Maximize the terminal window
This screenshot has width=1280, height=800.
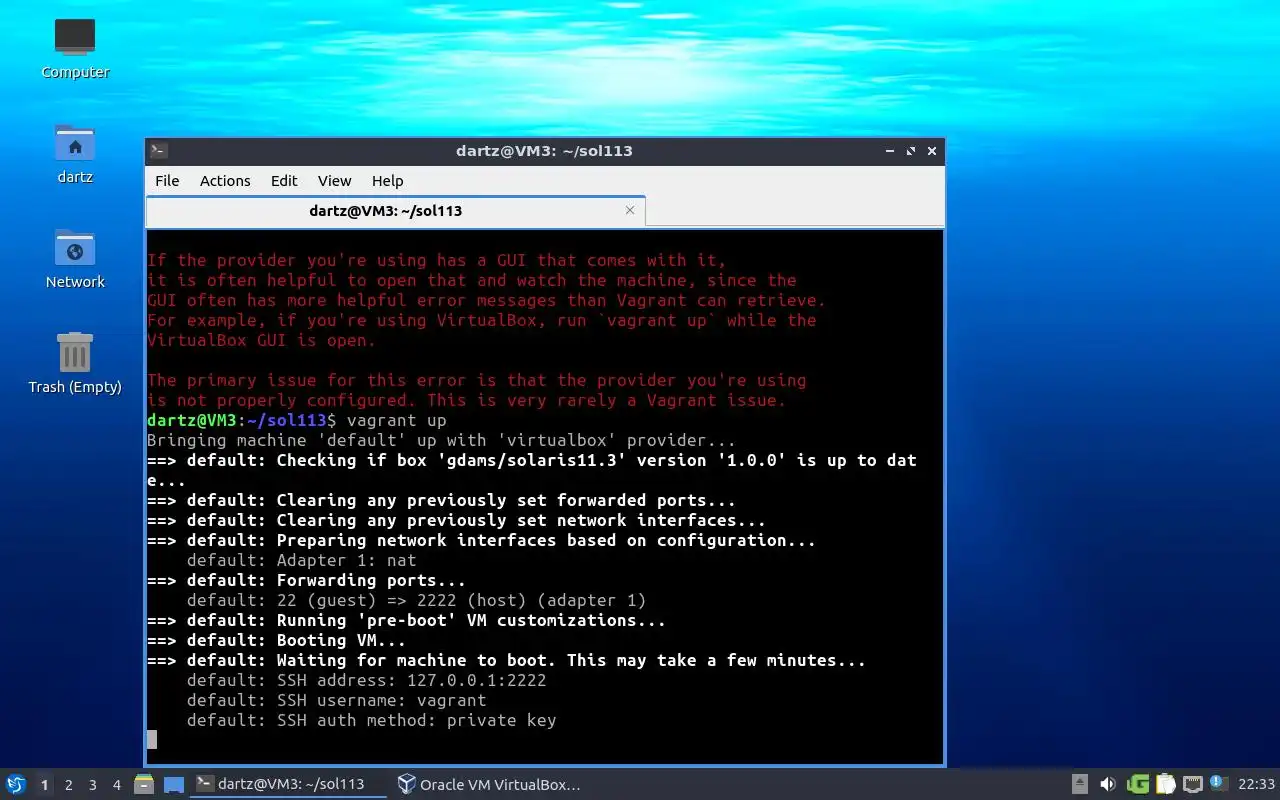pyautogui.click(x=911, y=151)
